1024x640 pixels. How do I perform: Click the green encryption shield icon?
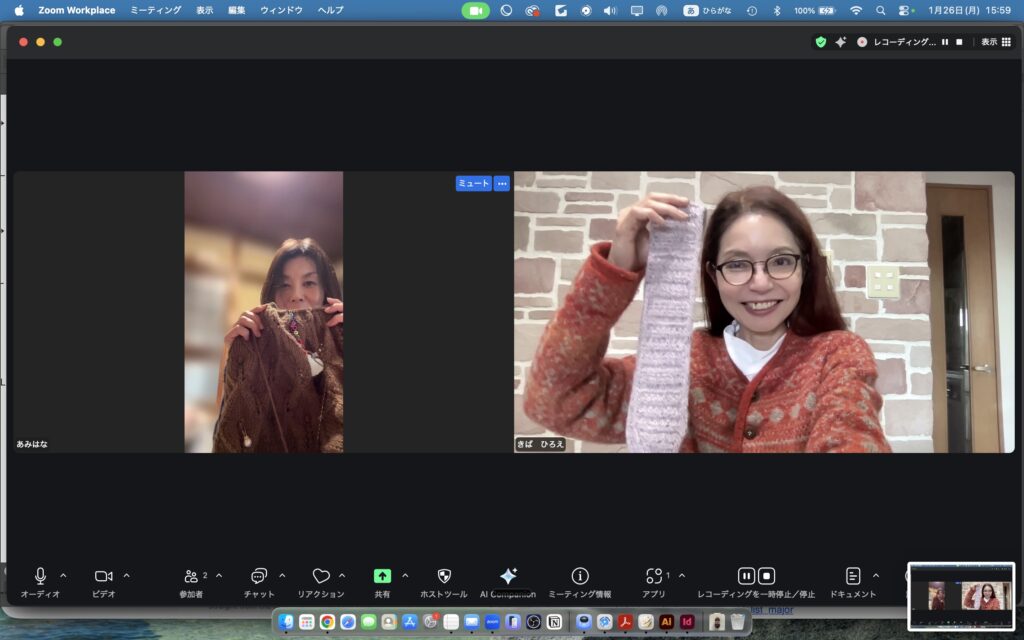point(821,42)
